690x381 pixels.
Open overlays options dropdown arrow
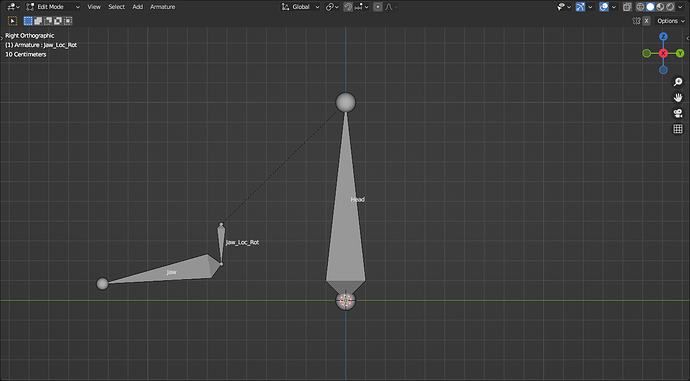pyautogui.click(x=614, y=7)
